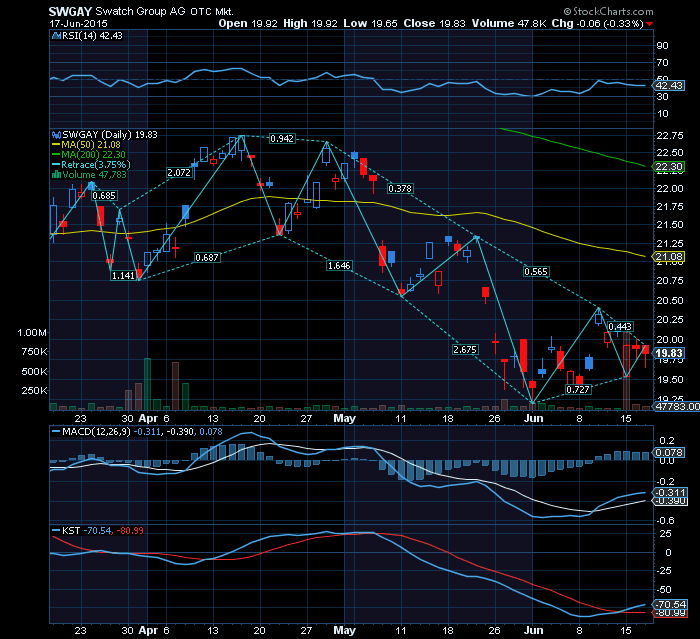The height and width of the screenshot is (639, 700).
Task: Click the KST indicator label
Action: point(71,530)
